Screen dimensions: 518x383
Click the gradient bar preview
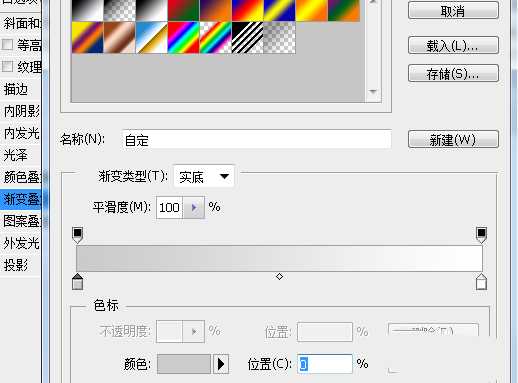point(279,259)
